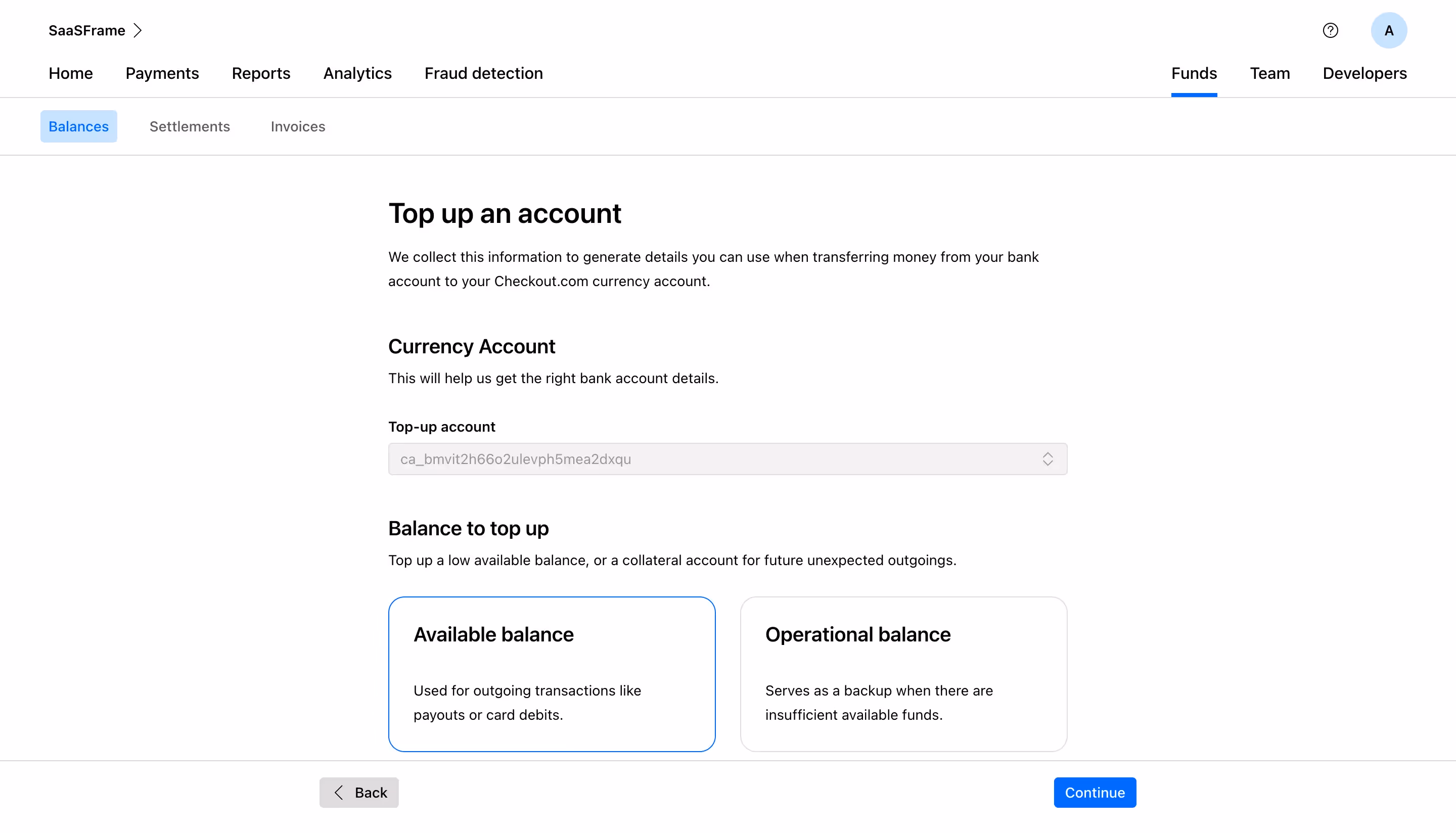Select the Available balance card
Image resolution: width=1456 pixels, height=833 pixels.
pyautogui.click(x=552, y=674)
